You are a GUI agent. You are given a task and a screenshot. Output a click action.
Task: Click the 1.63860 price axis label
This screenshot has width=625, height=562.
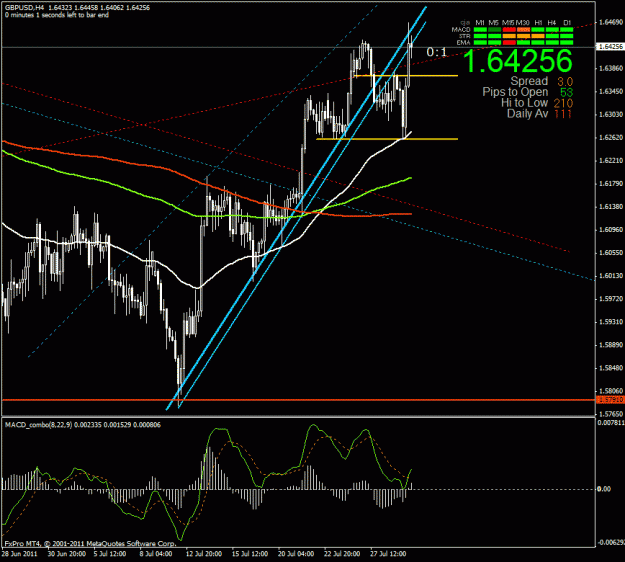[x=611, y=69]
